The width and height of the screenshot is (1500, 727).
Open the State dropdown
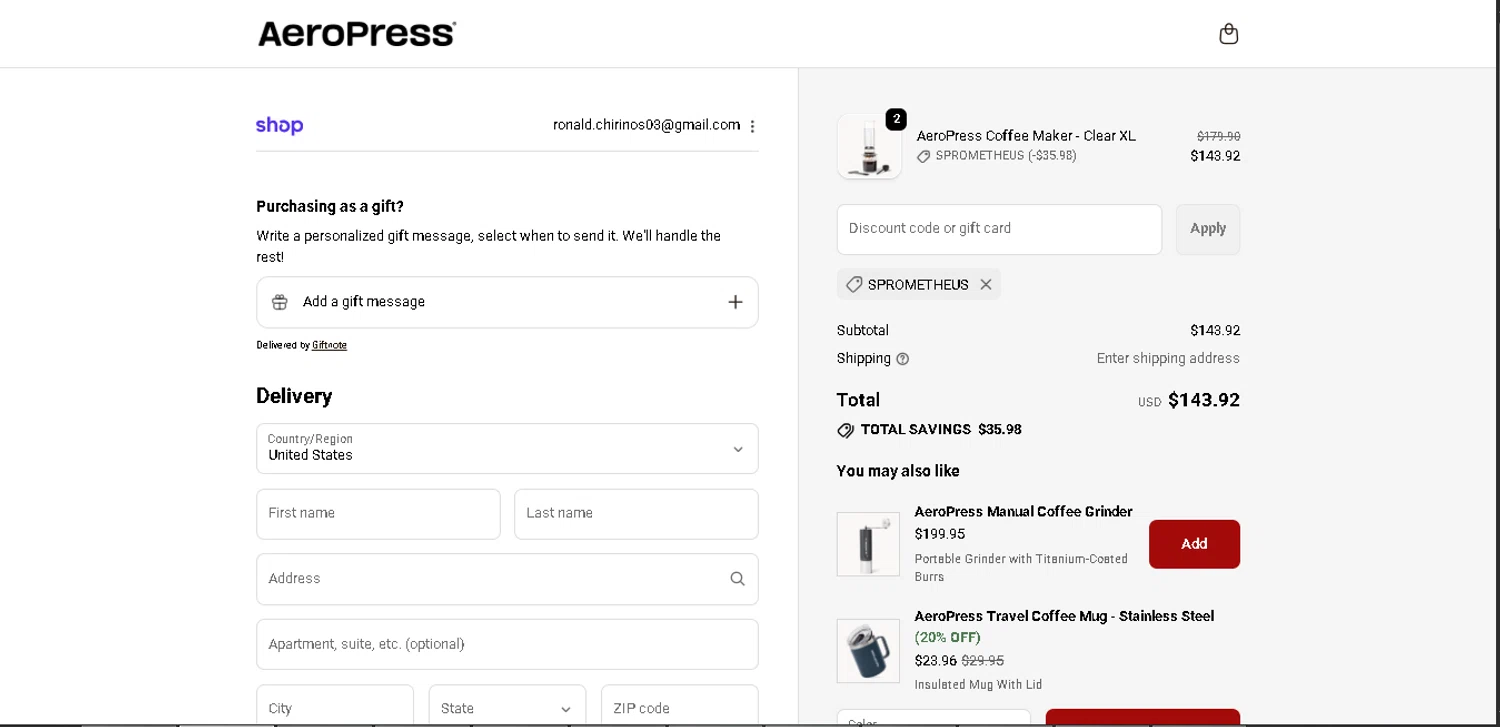tap(507, 708)
